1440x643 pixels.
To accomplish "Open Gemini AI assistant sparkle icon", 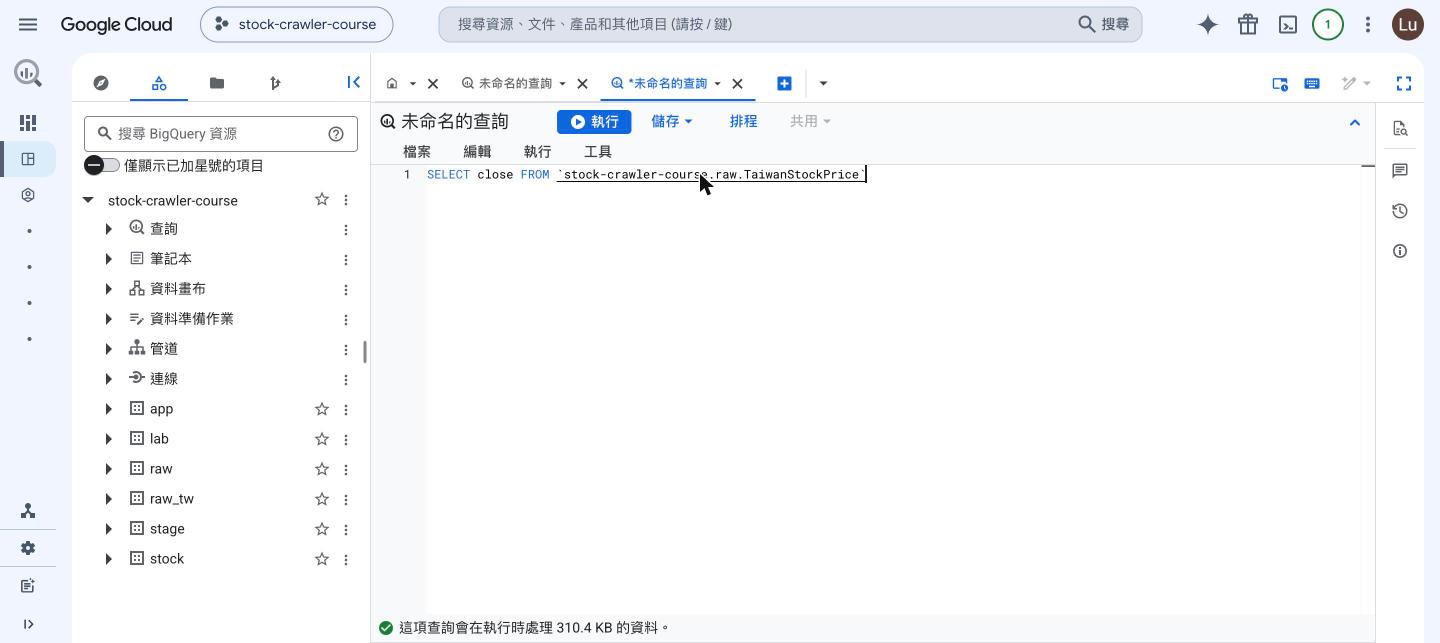I will click(1208, 25).
